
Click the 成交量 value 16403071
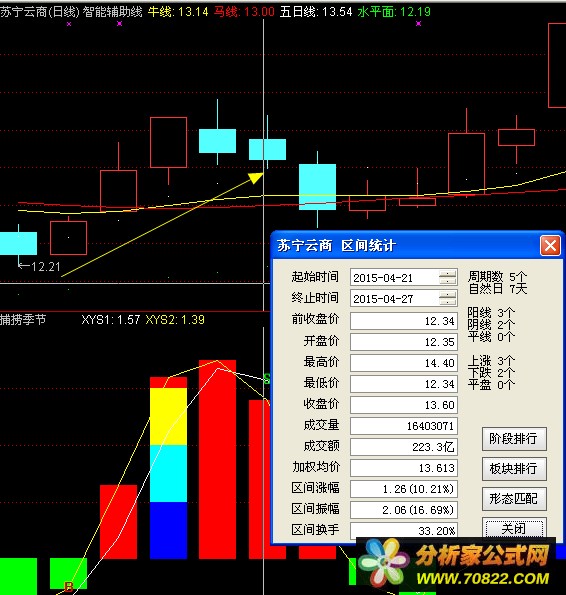point(404,426)
